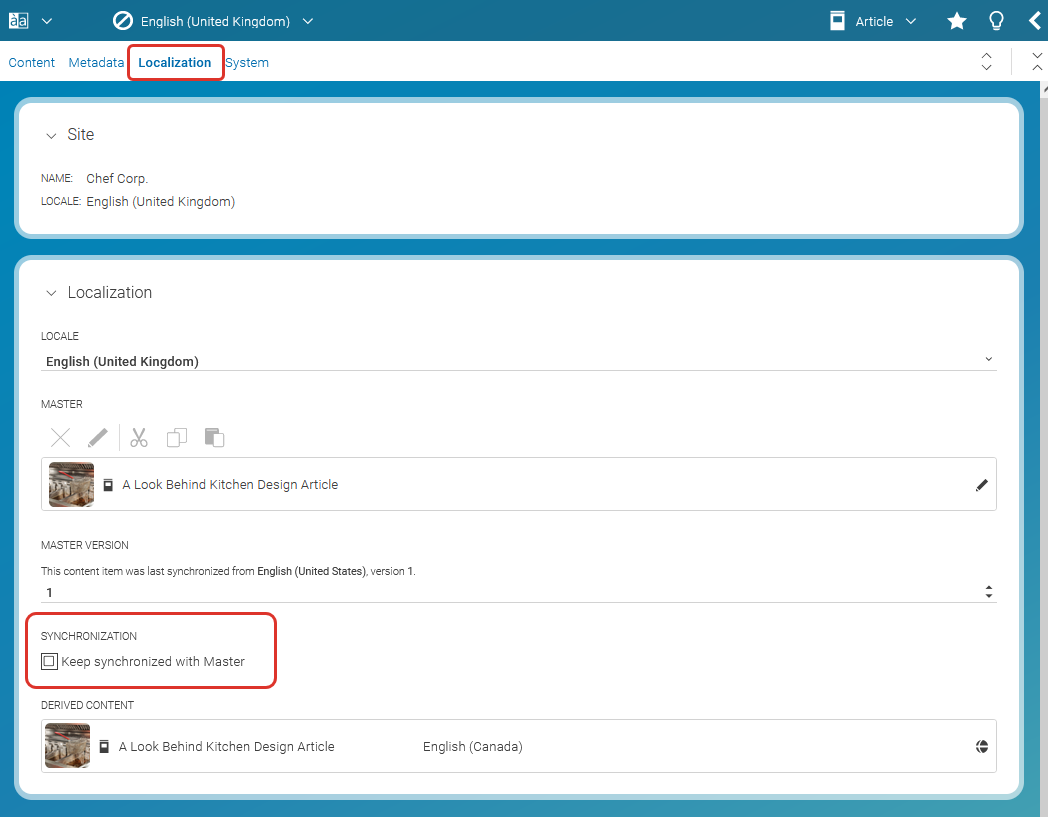This screenshot has height=817, width=1048.
Task: Select the cut scissors icon under Master
Action: tap(138, 437)
